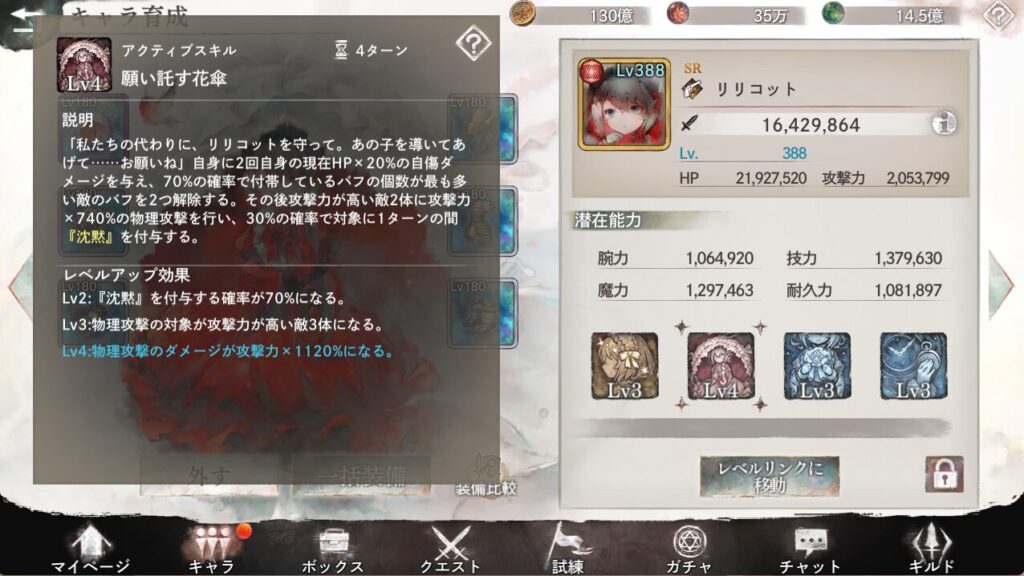This screenshot has height=576, width=1024.
Task: Click the レベルリンクに移動 button
Action: [770, 477]
